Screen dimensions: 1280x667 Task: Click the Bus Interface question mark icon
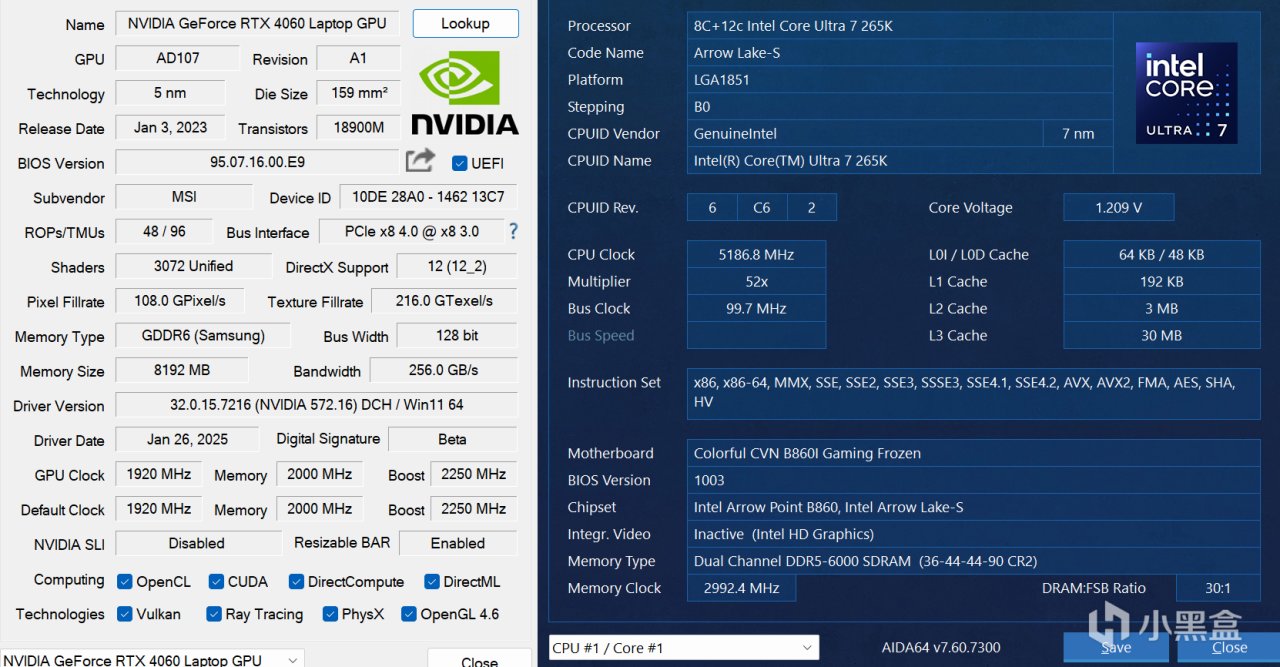[513, 231]
